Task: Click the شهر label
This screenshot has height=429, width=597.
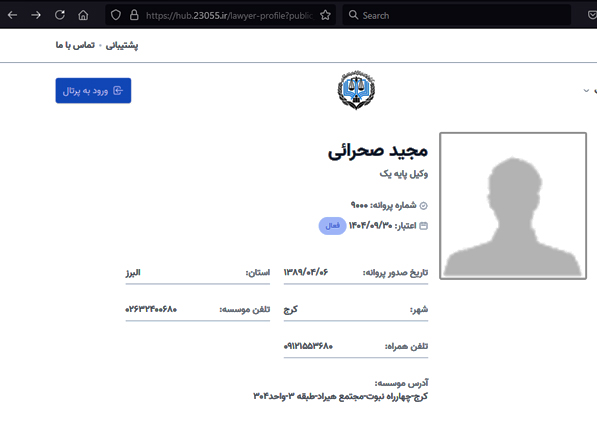Action: [x=419, y=309]
